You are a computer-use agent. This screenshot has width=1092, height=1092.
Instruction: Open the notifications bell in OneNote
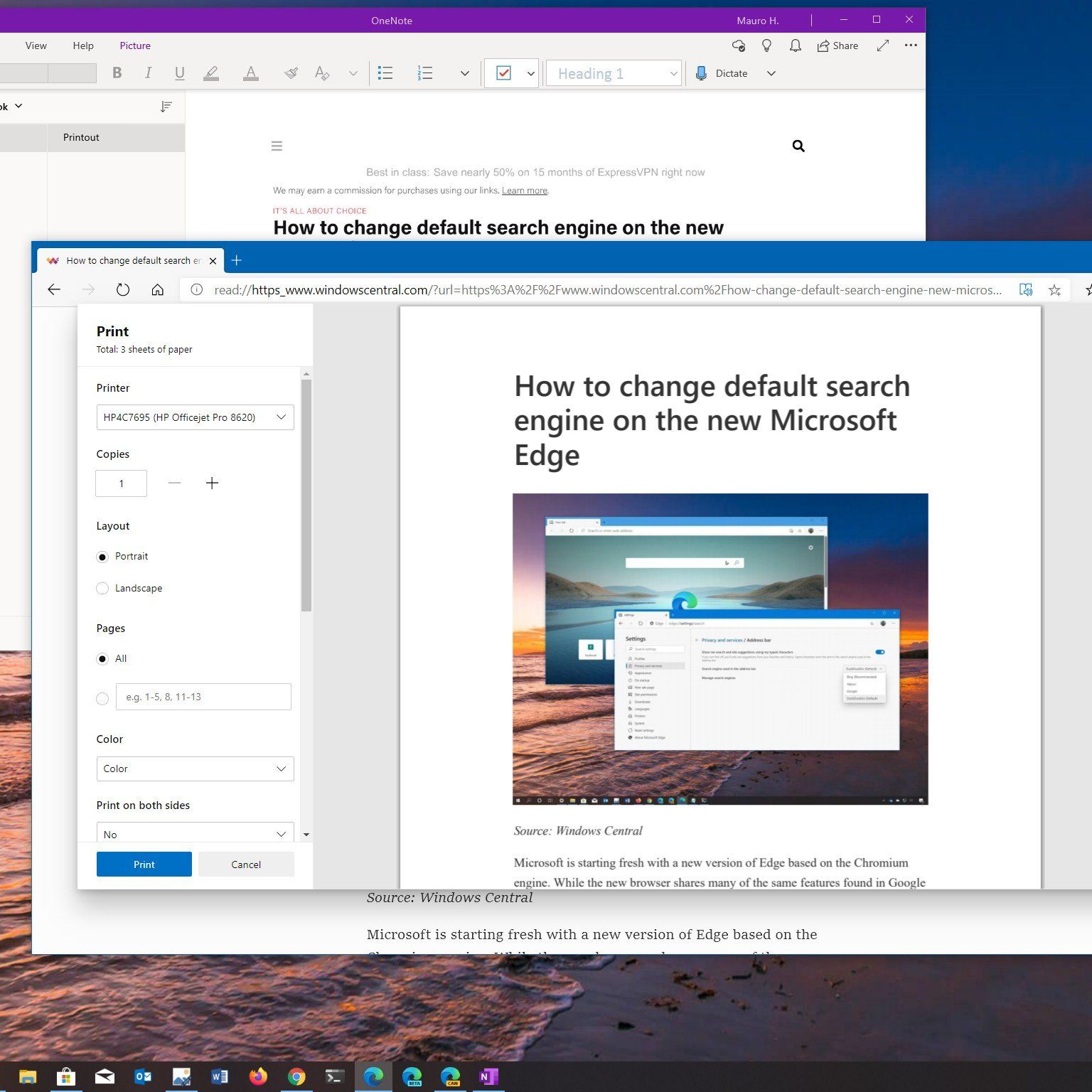[795, 45]
